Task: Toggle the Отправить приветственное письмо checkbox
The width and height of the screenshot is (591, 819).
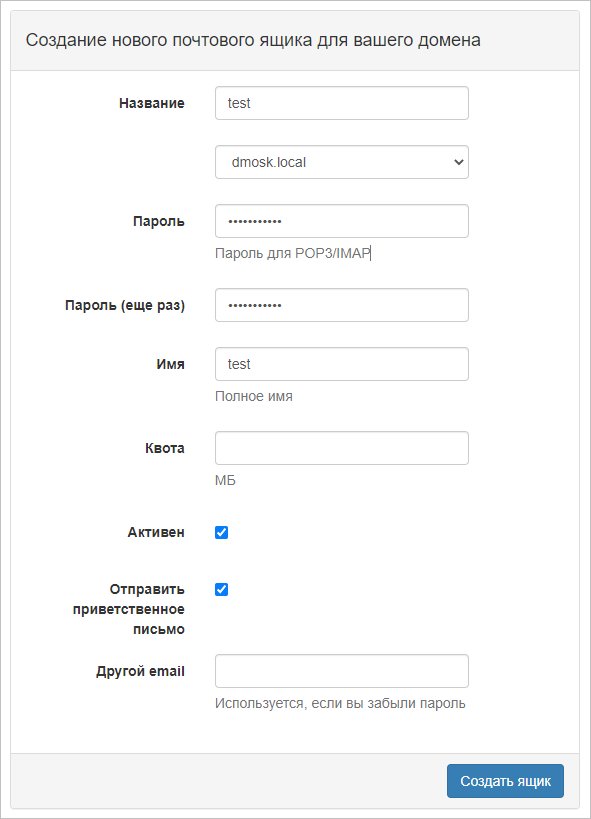Action: pos(222,589)
